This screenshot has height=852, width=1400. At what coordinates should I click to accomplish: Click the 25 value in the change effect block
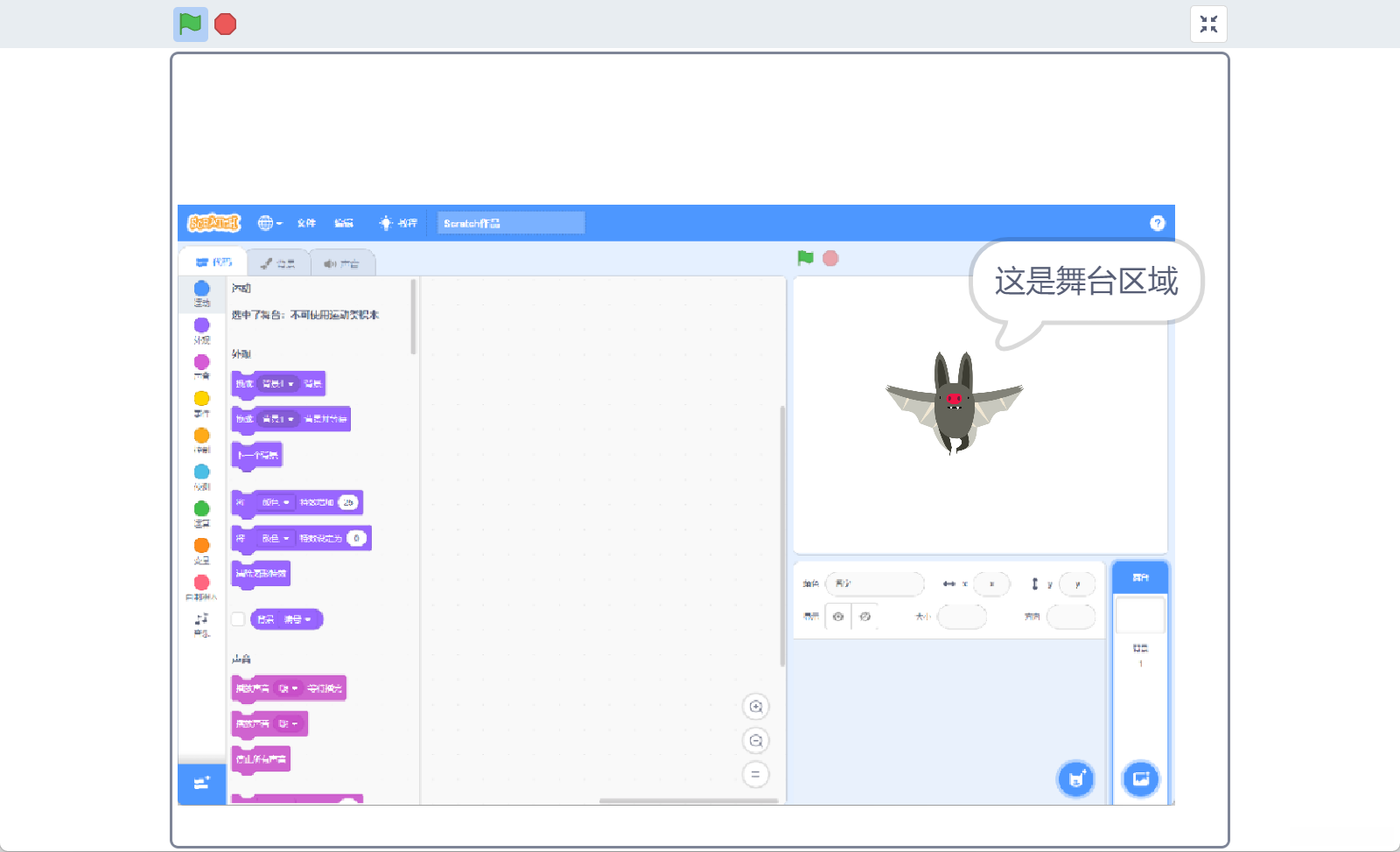[348, 503]
